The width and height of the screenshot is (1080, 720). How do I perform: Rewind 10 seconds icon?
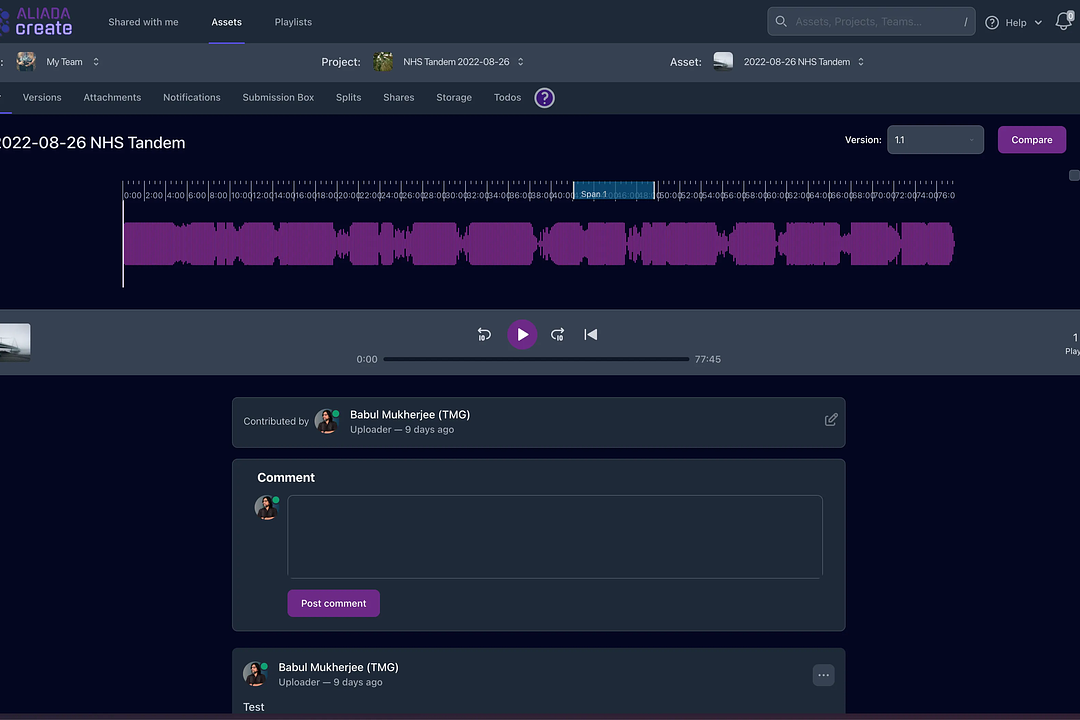[x=484, y=335]
